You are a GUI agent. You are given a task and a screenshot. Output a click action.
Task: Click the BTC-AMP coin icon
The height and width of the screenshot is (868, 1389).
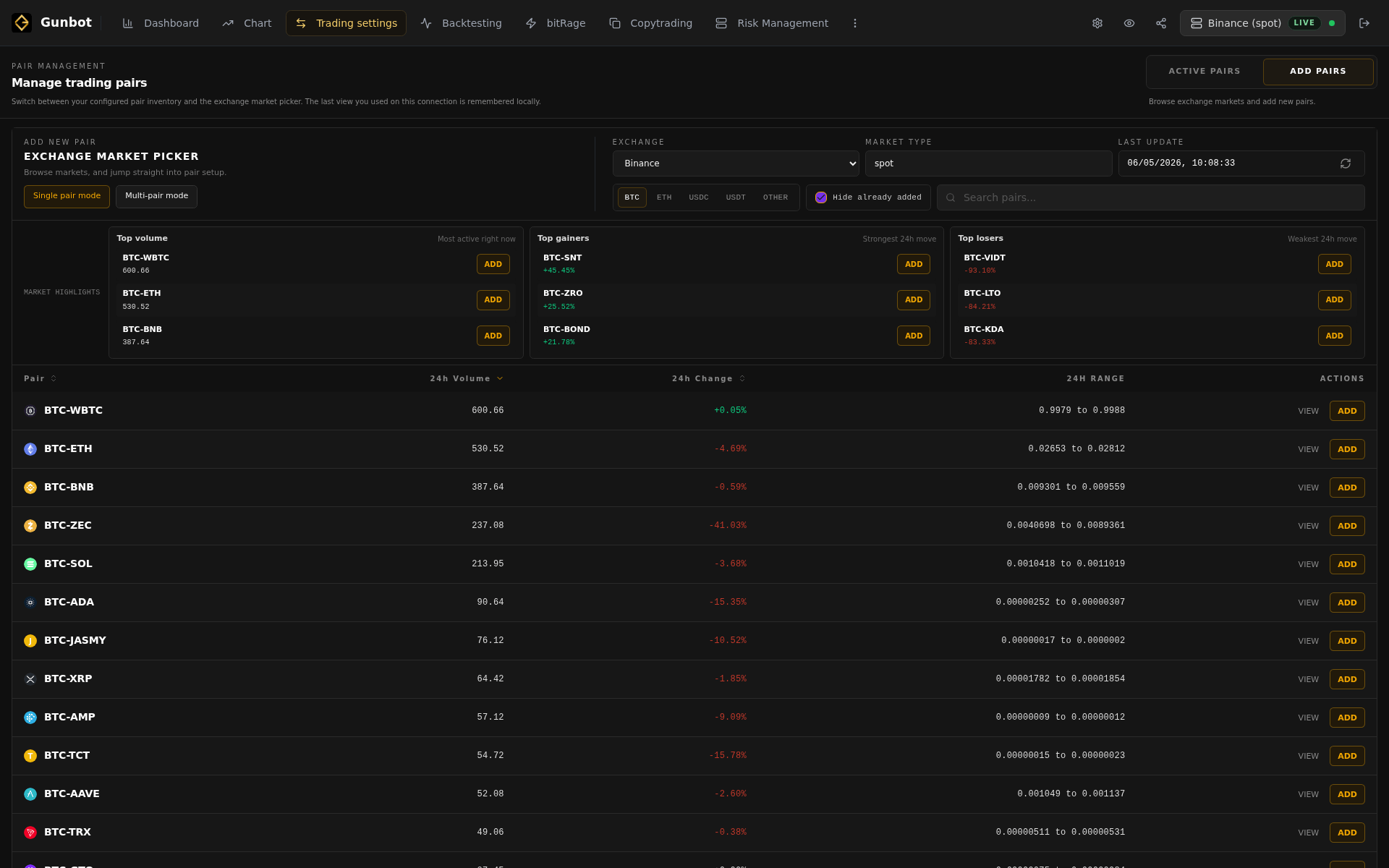(x=30, y=718)
